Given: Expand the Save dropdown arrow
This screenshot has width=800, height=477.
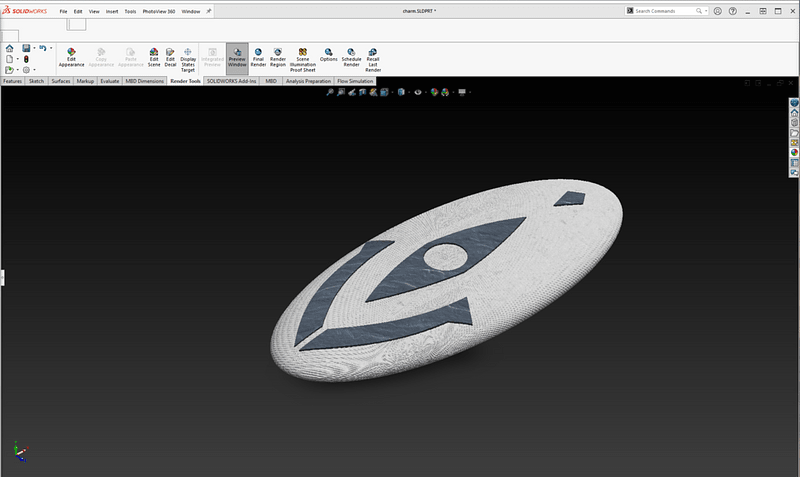Looking at the screenshot, I should (34, 48).
